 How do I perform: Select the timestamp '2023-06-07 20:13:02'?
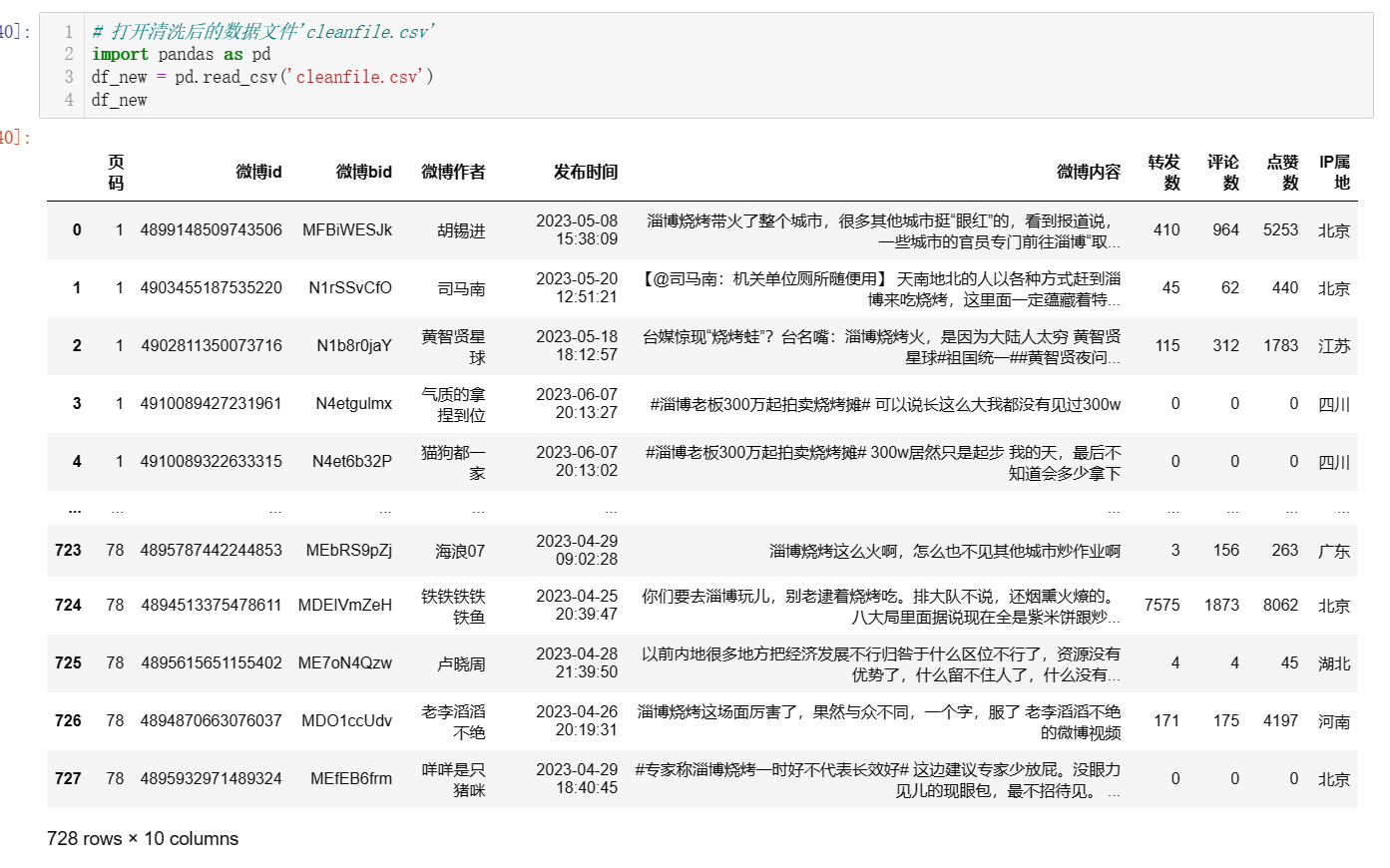click(577, 461)
